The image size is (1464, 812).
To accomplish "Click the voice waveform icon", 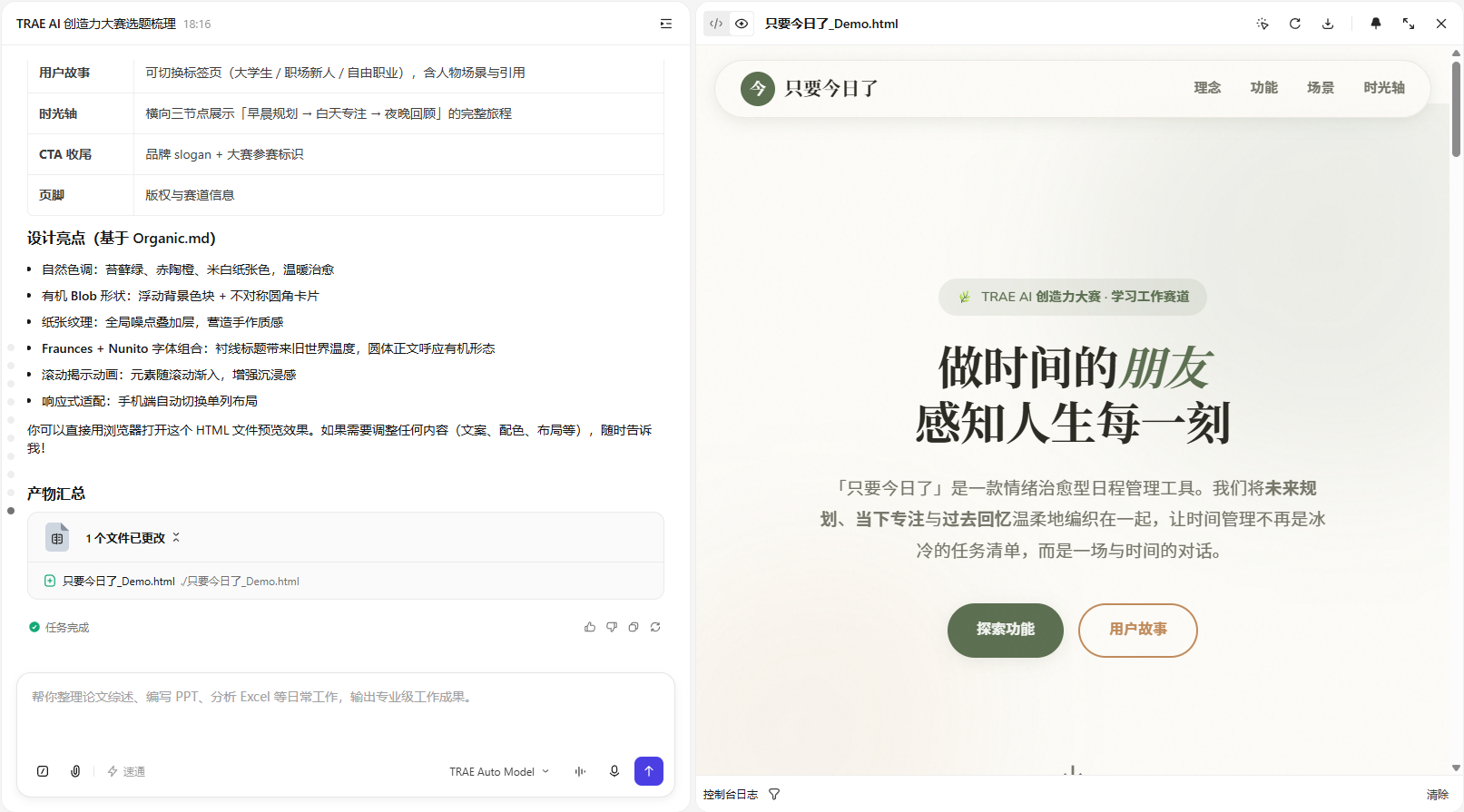I will [580, 771].
